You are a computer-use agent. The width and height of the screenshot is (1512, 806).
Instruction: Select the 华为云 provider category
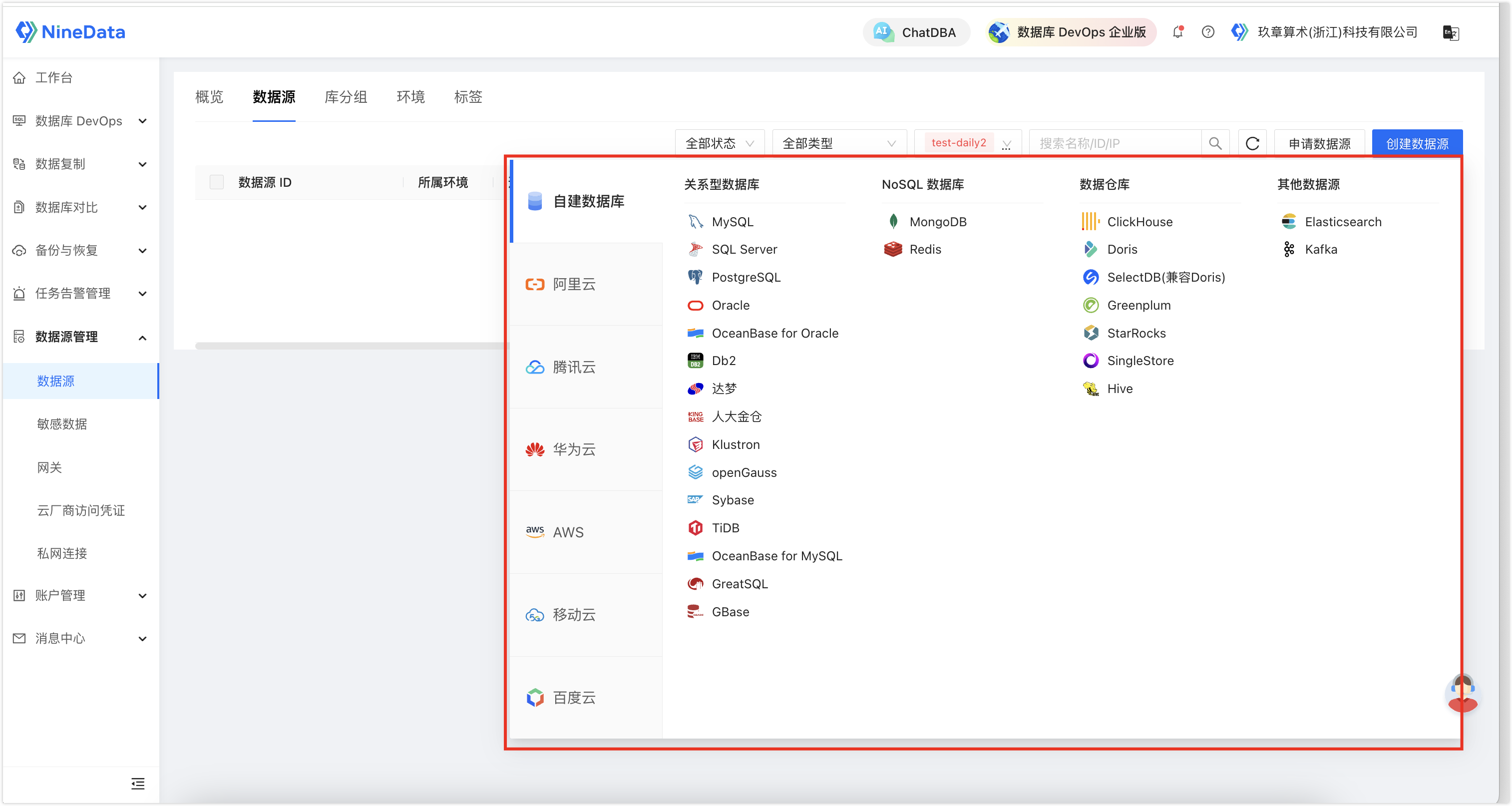586,449
